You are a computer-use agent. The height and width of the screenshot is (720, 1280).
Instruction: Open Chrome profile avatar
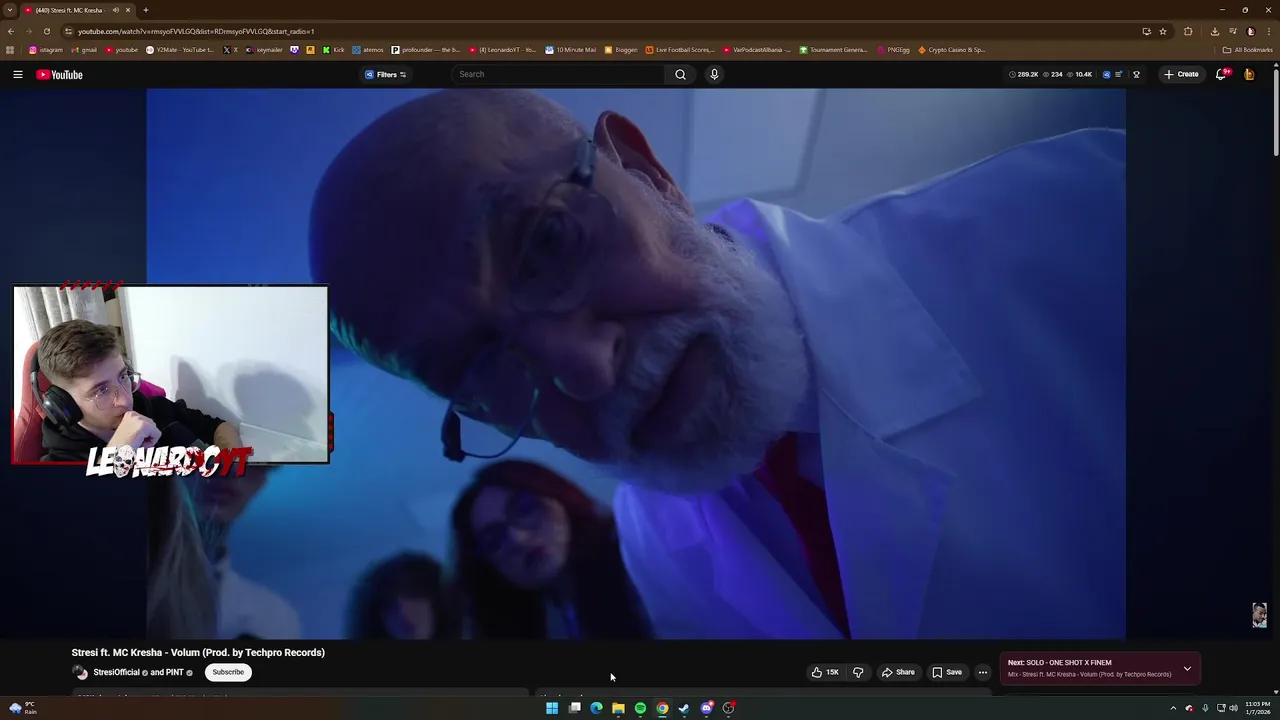click(x=1250, y=31)
